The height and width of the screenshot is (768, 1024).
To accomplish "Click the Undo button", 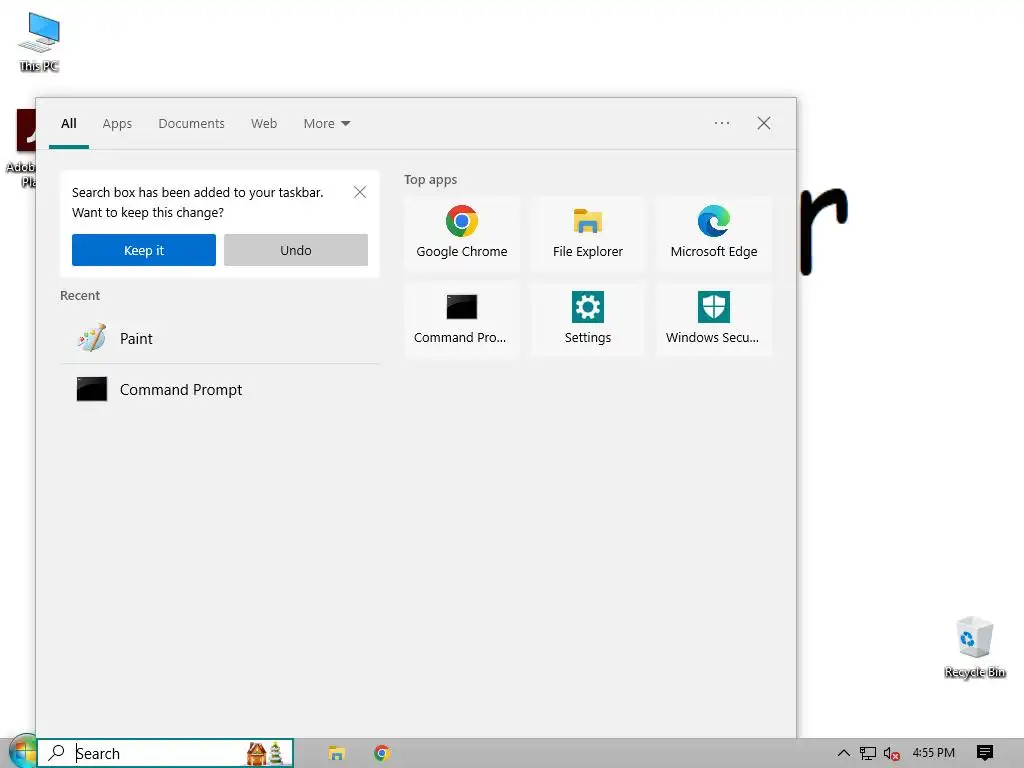I will (296, 250).
